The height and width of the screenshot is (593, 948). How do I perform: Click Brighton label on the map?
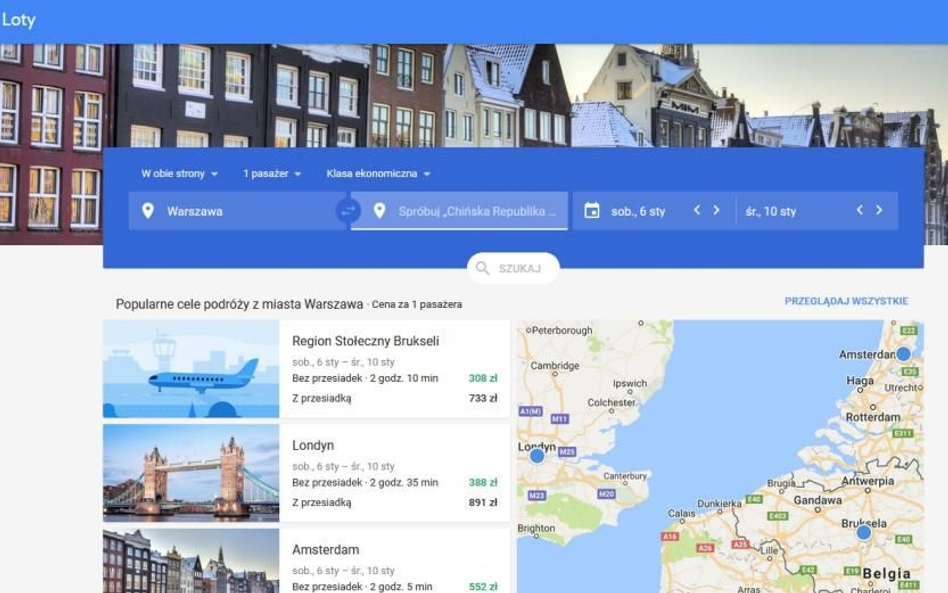point(536,528)
